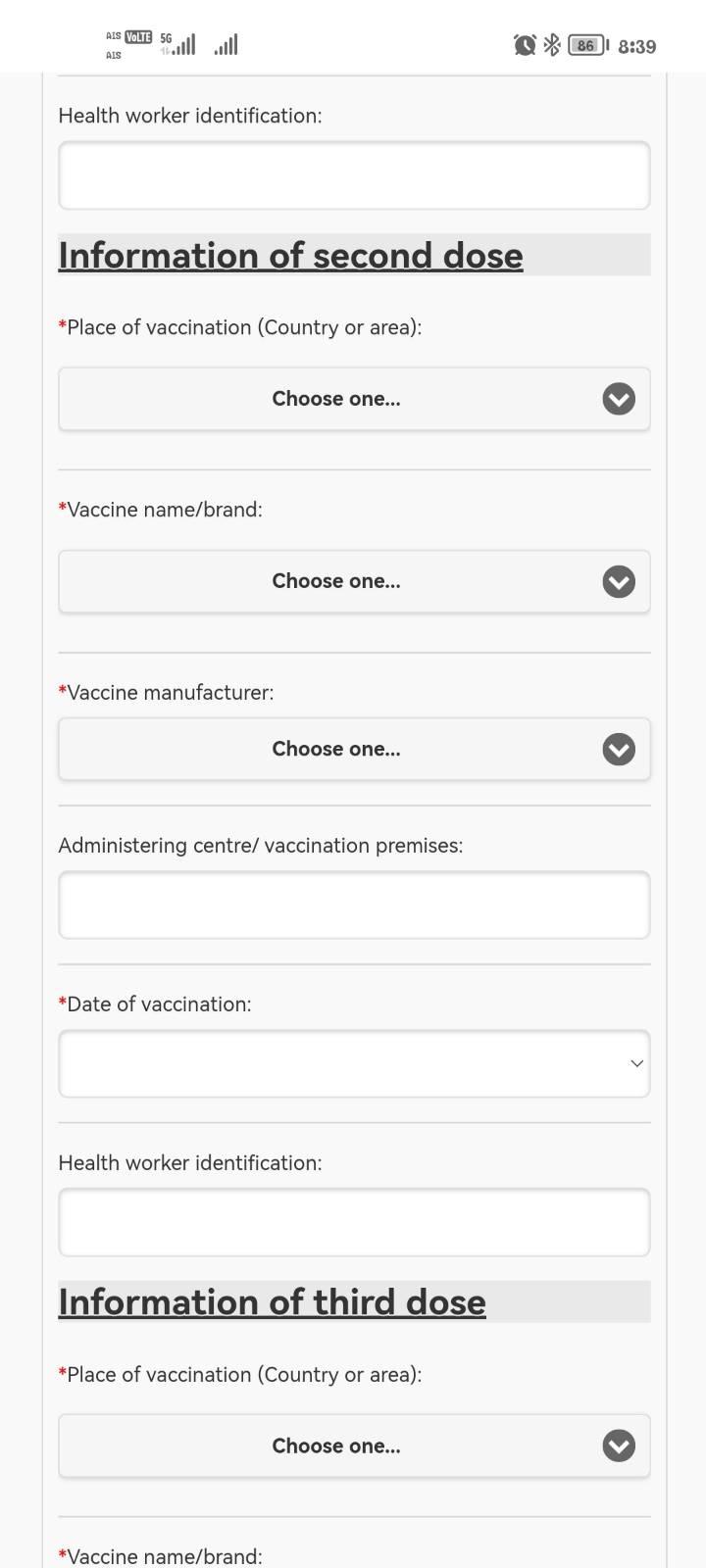Screen dimensions: 706x1568
Task: Open second dose Date of vaccination selector
Action: (354, 1063)
